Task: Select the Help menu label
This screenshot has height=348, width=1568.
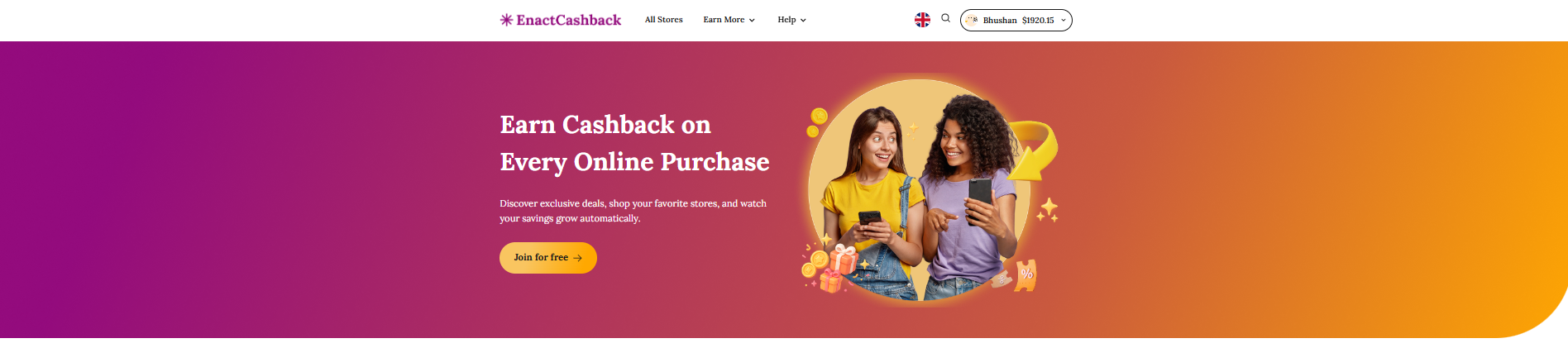Action: coord(786,20)
